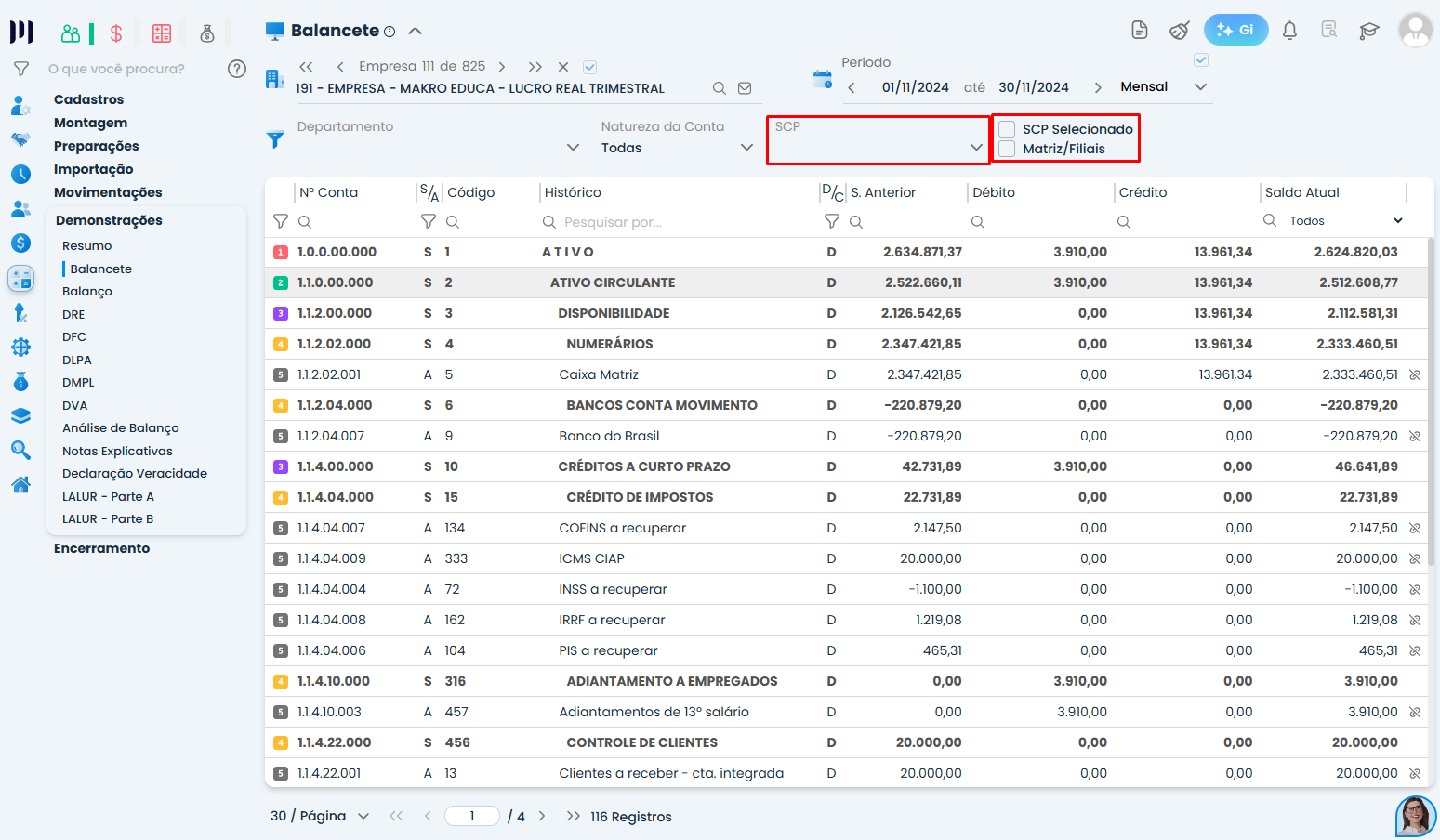
Task: Open the Gi AI assistant
Action: tap(1235, 30)
